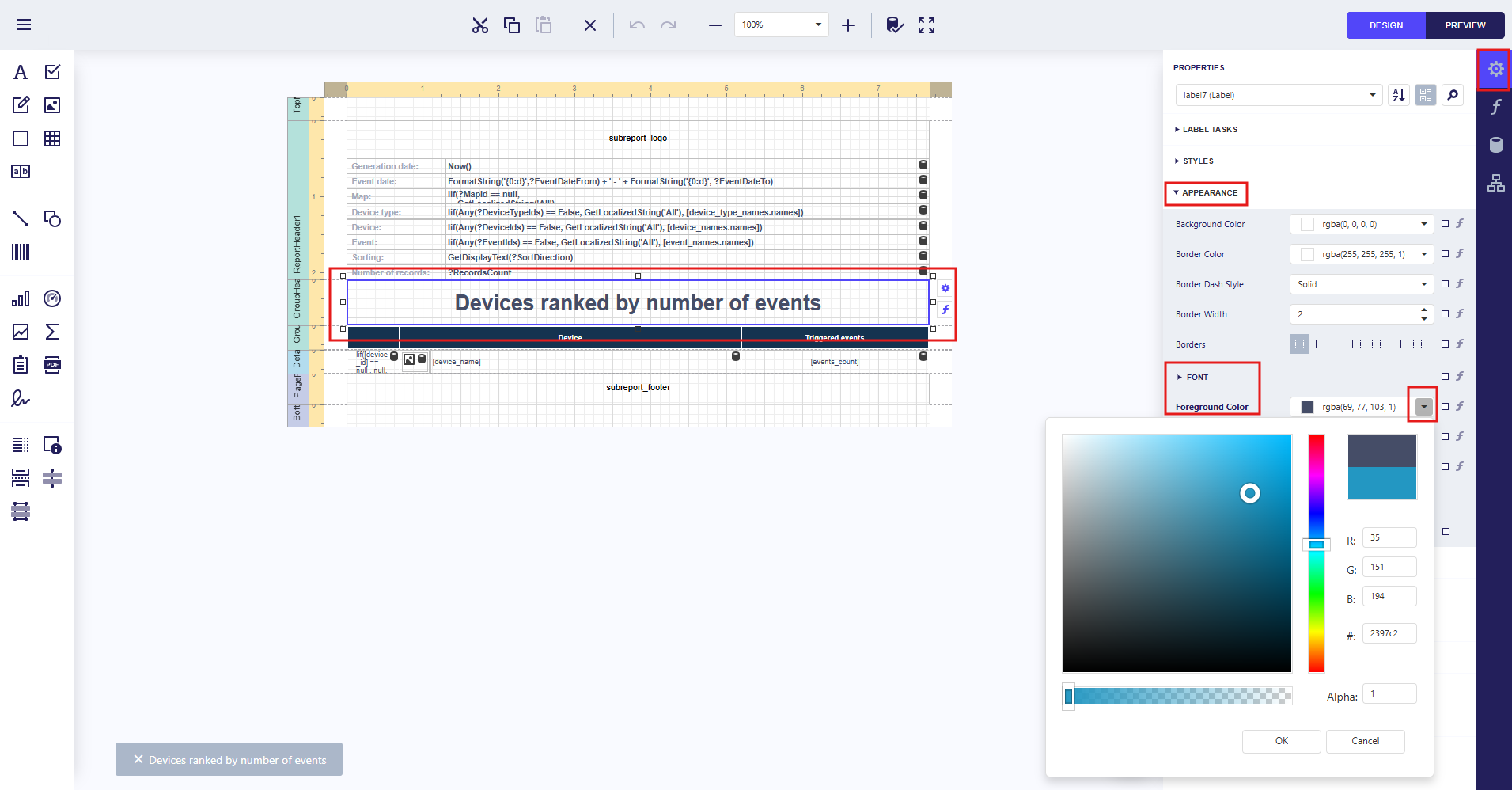This screenshot has width=1512, height=790.
Task: Click OK in the color picker
Action: [1281, 741]
